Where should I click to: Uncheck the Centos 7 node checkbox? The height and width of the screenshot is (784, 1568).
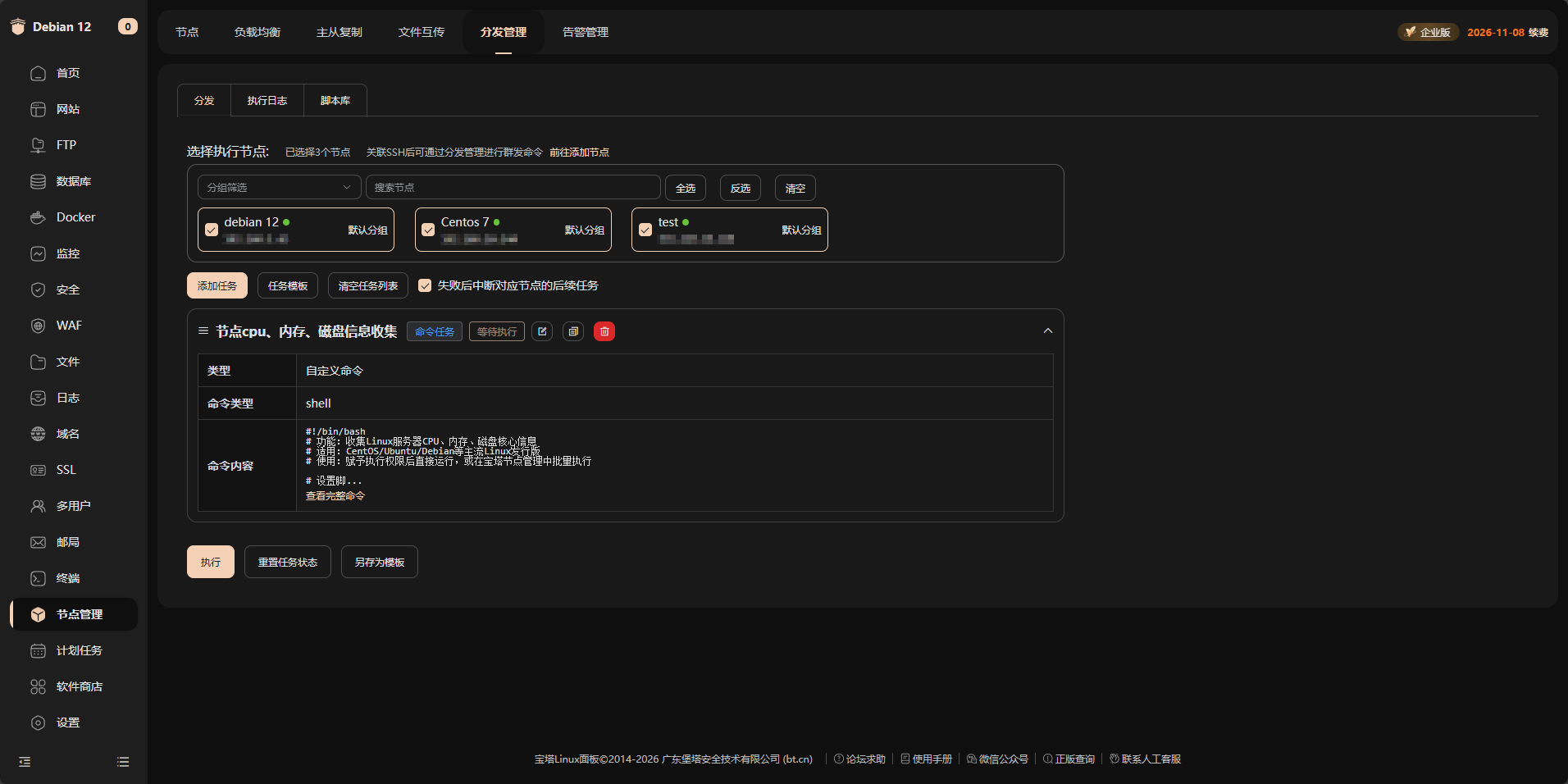428,230
